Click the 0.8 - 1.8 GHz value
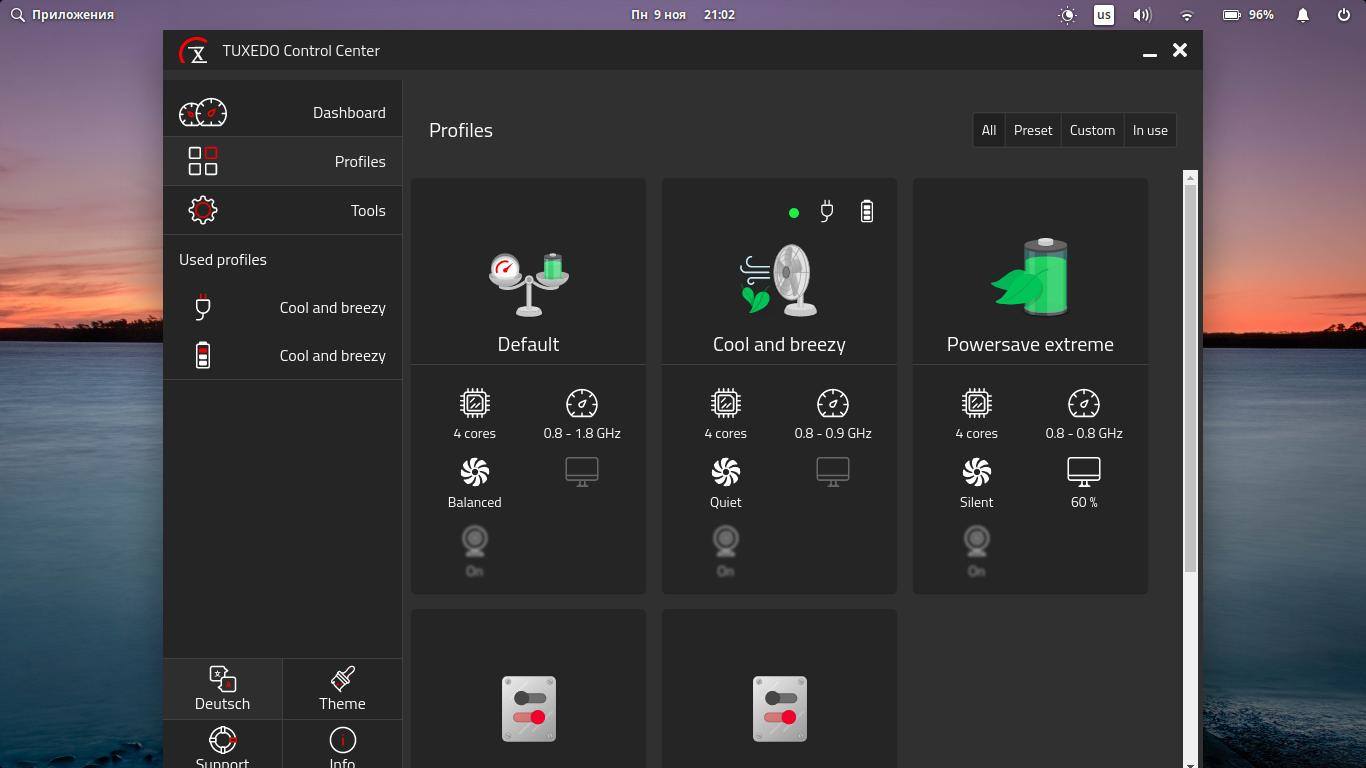 coord(582,433)
